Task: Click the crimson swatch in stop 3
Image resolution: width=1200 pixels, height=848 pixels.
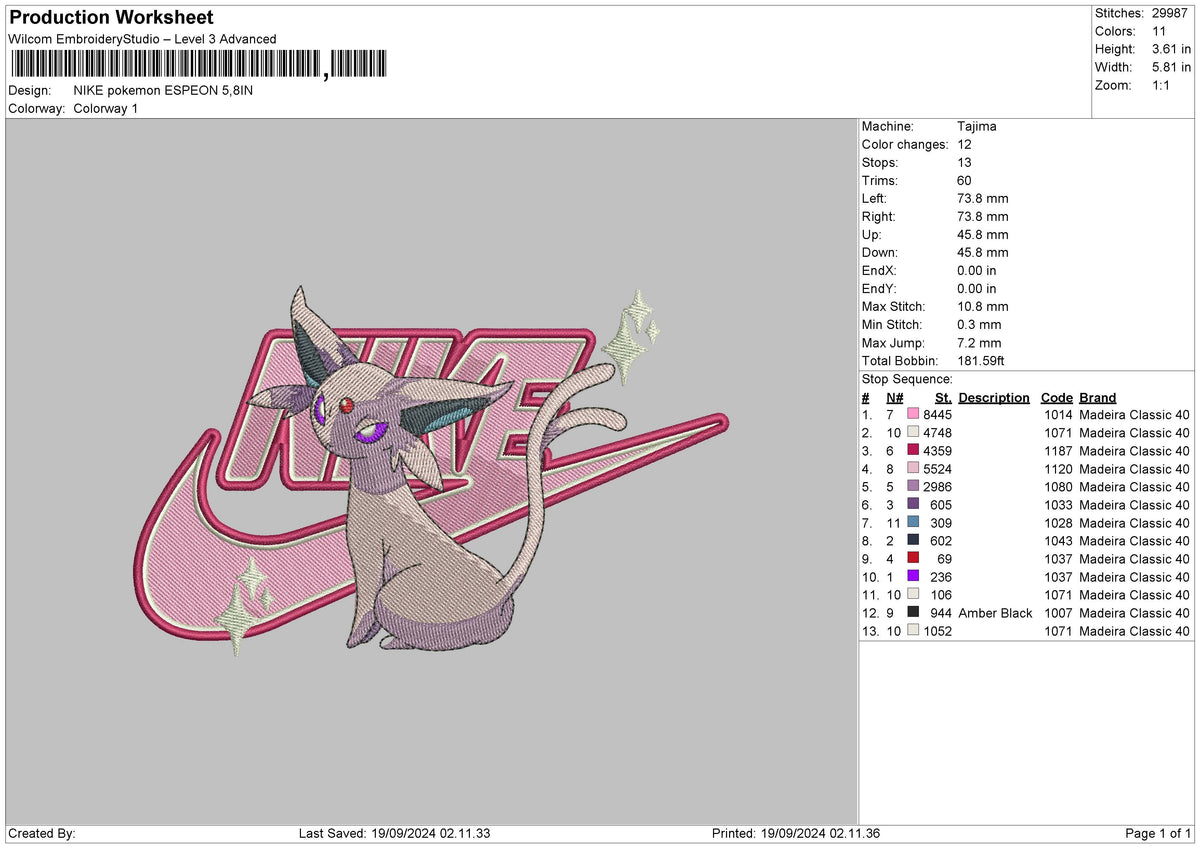Action: [913, 450]
